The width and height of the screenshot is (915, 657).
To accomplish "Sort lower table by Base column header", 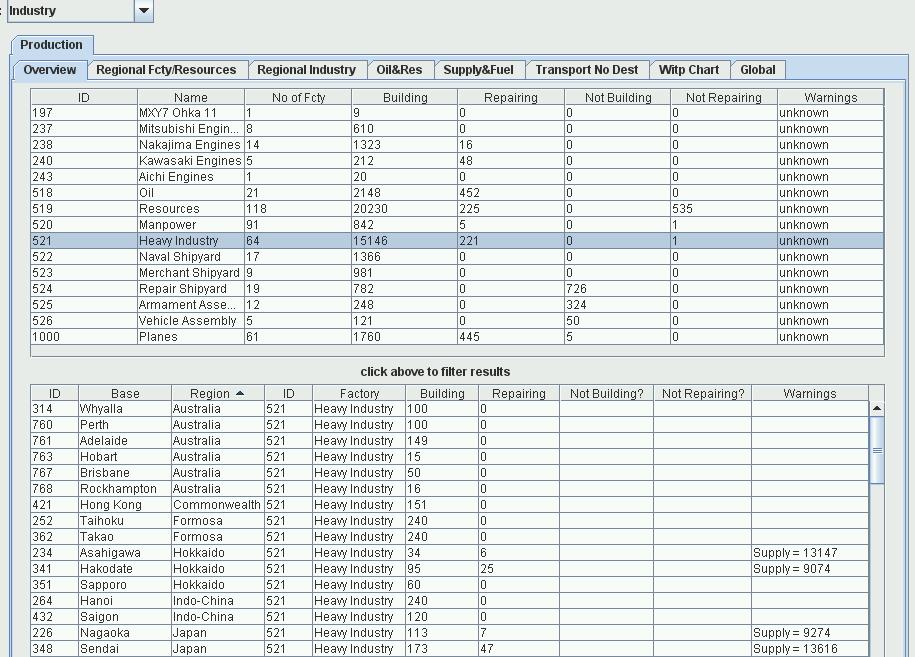I will pos(125,394).
